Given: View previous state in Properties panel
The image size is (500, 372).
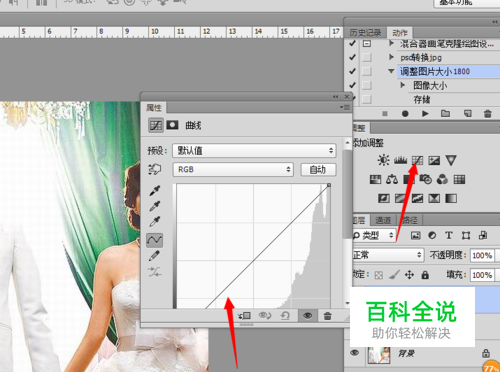Looking at the screenshot, I should tap(265, 315).
